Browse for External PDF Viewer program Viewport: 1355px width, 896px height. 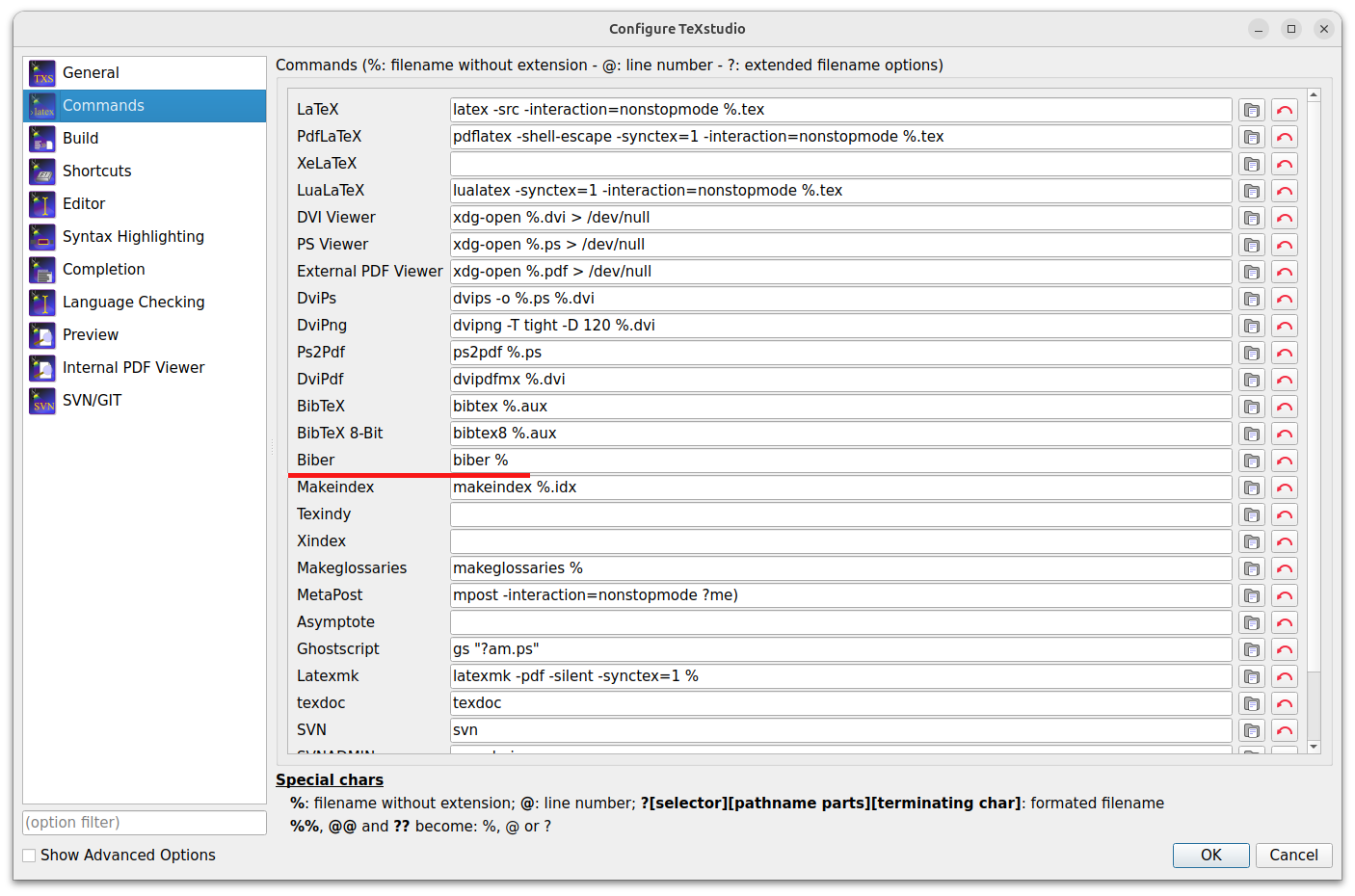tap(1251, 272)
